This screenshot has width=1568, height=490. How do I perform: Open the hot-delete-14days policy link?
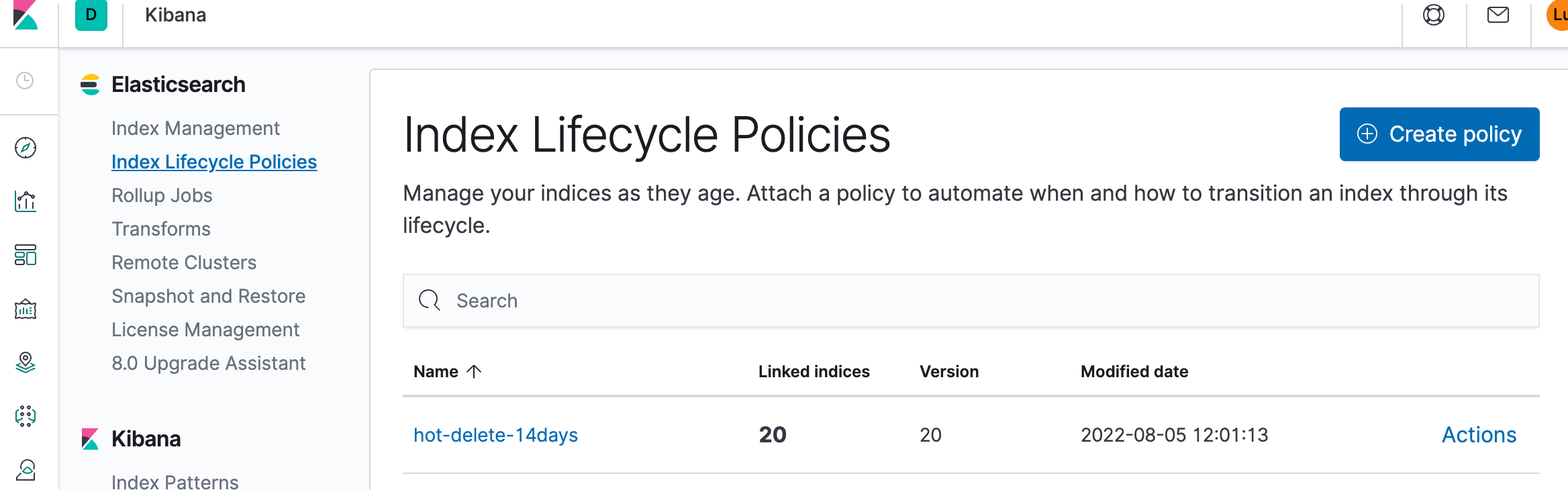pos(495,435)
